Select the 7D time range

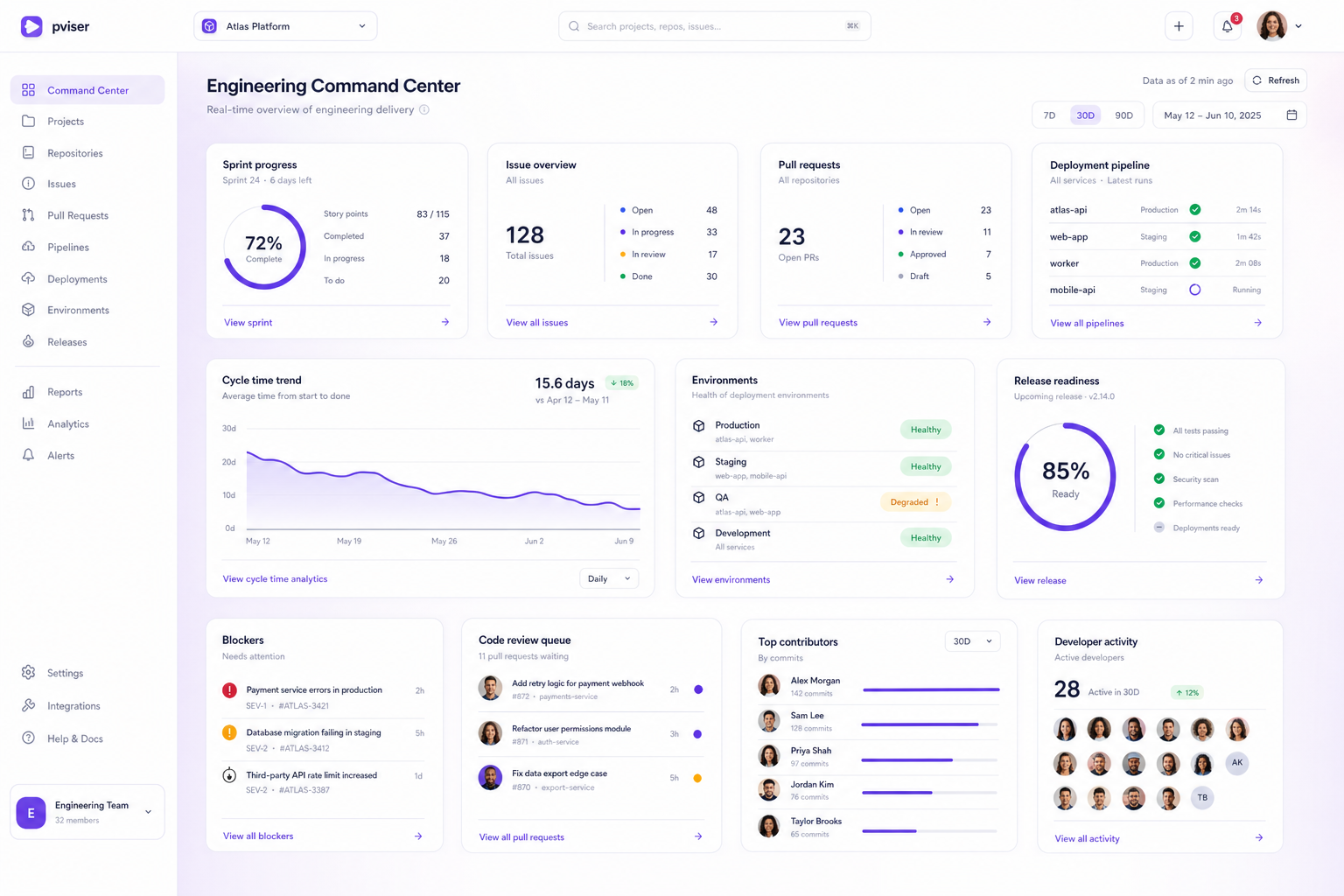(x=1050, y=115)
